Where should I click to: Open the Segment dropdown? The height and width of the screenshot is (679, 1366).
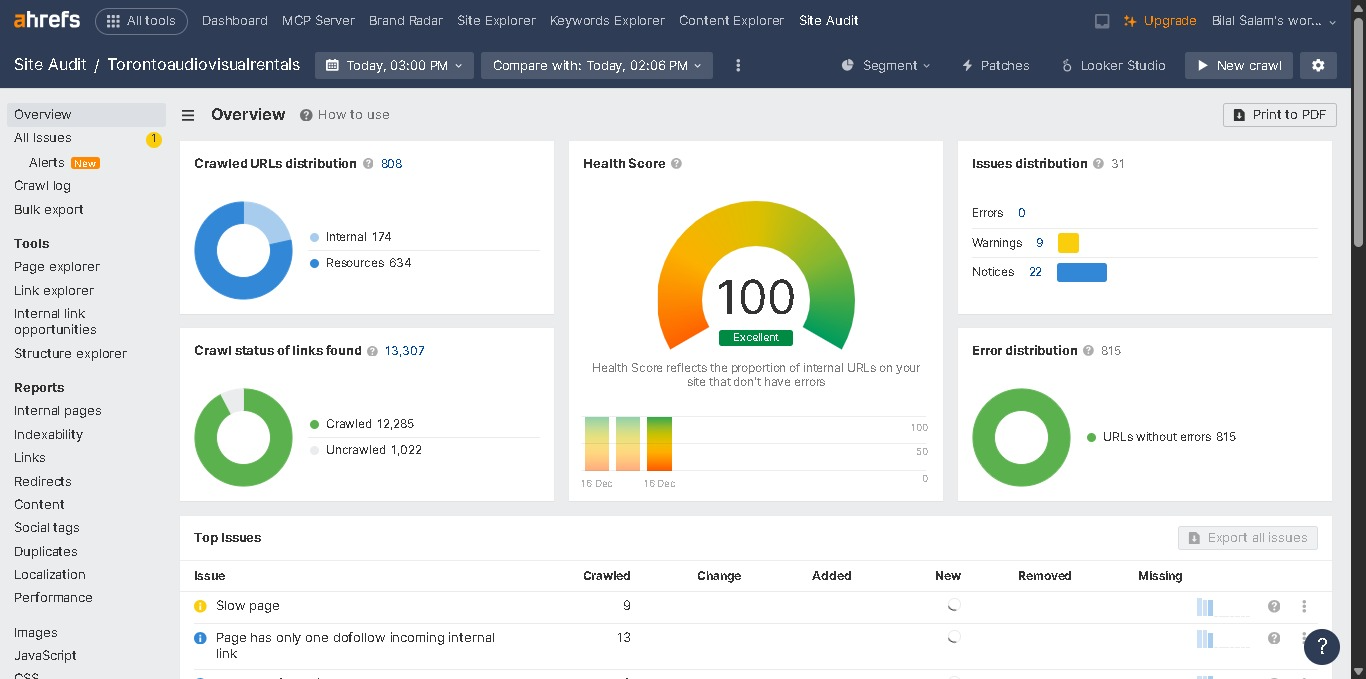[886, 65]
